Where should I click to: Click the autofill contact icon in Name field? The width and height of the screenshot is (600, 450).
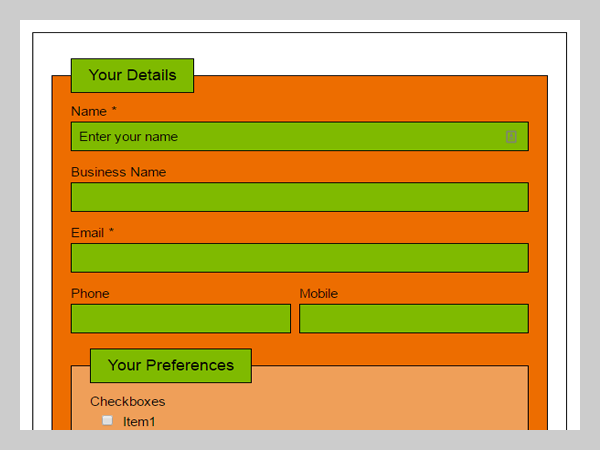pyautogui.click(x=511, y=137)
